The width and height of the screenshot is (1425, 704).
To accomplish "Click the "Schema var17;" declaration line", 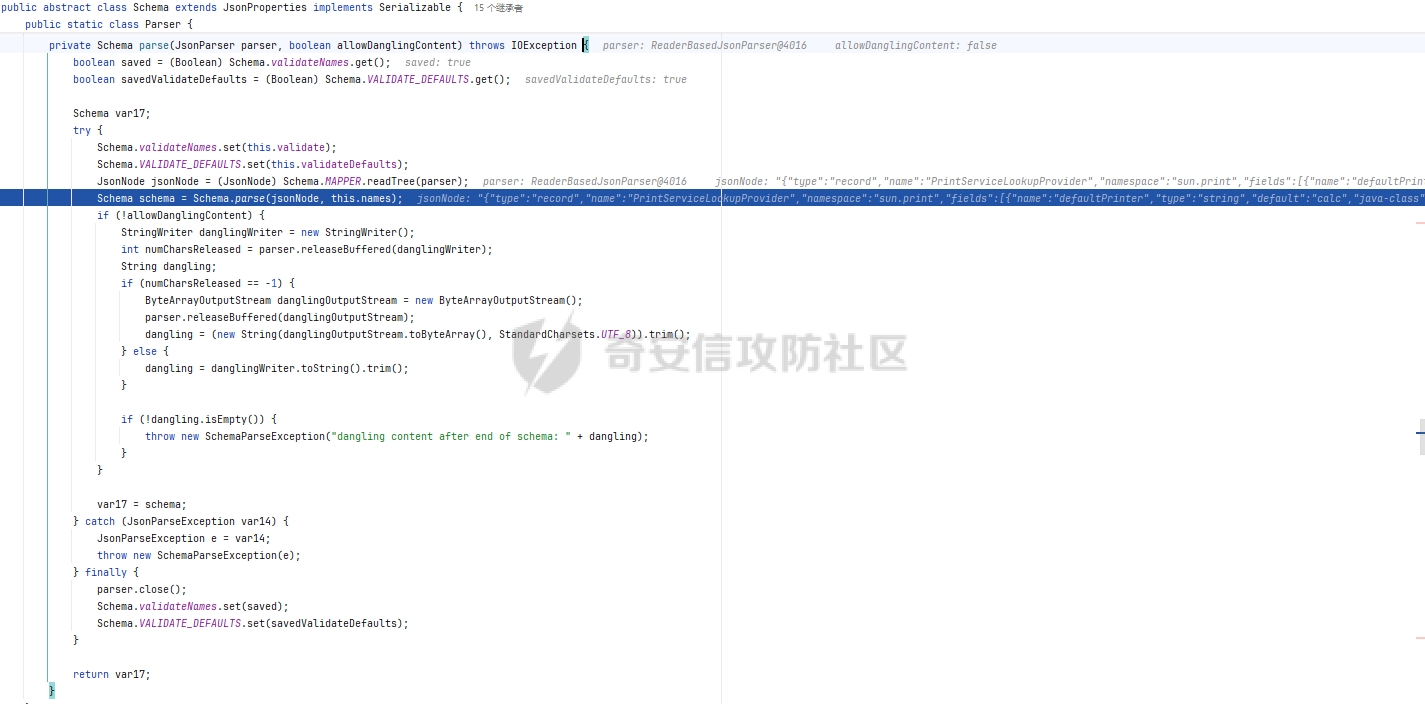I will point(111,113).
